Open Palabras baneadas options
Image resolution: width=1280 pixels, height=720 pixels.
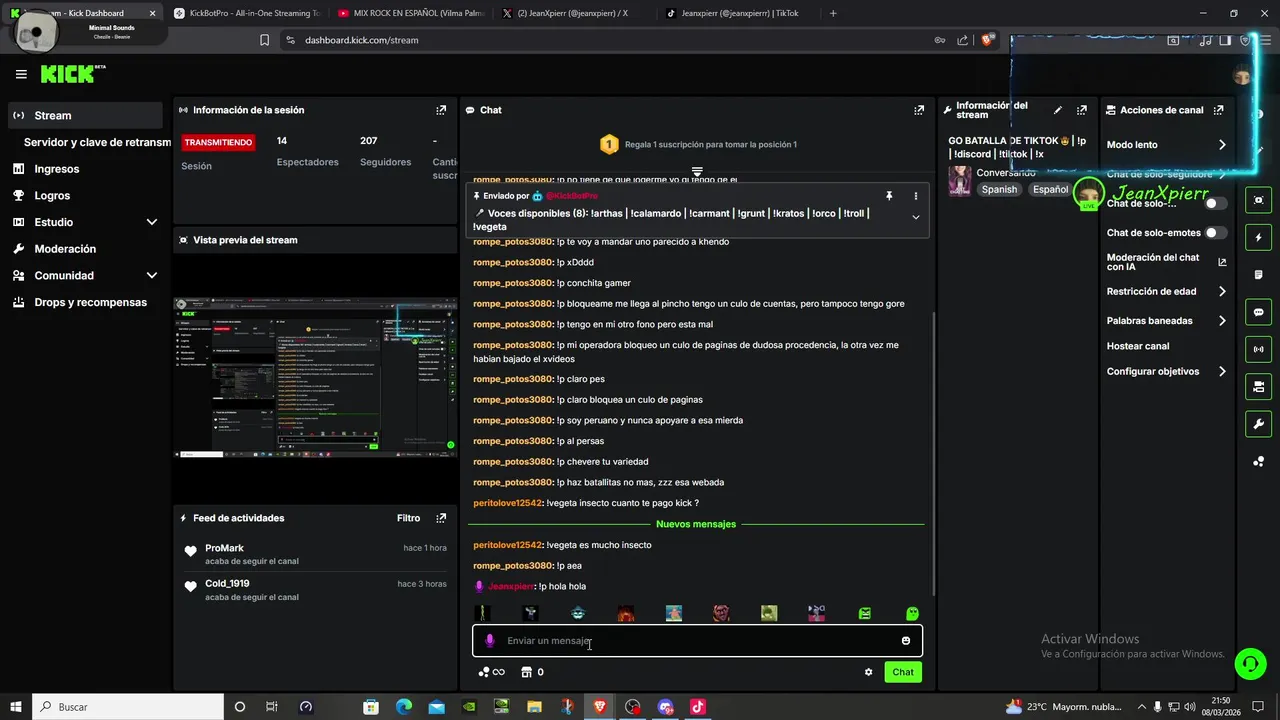click(x=1166, y=321)
